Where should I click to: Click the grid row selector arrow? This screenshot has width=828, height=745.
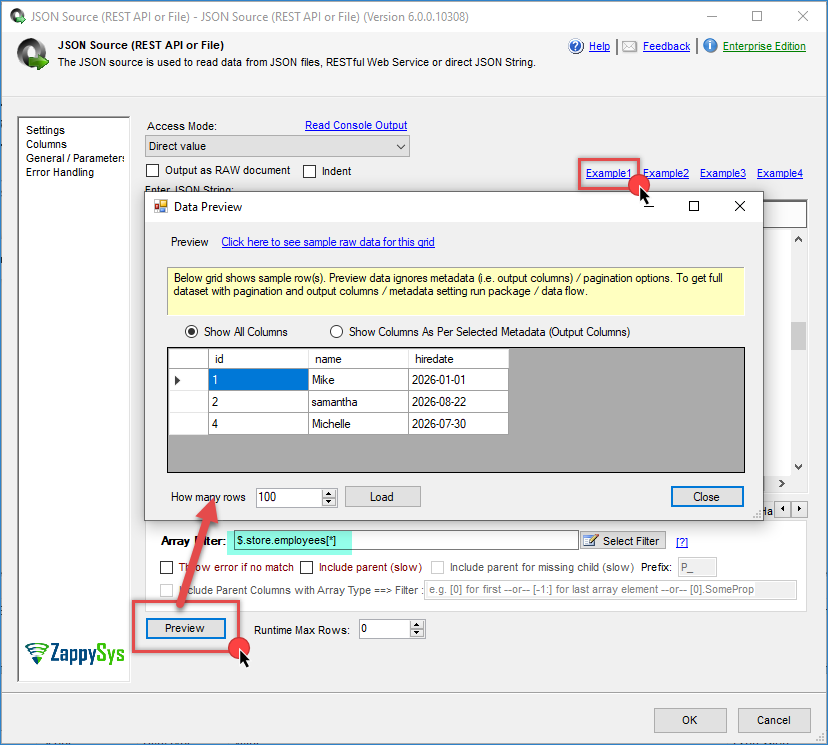[x=177, y=380]
